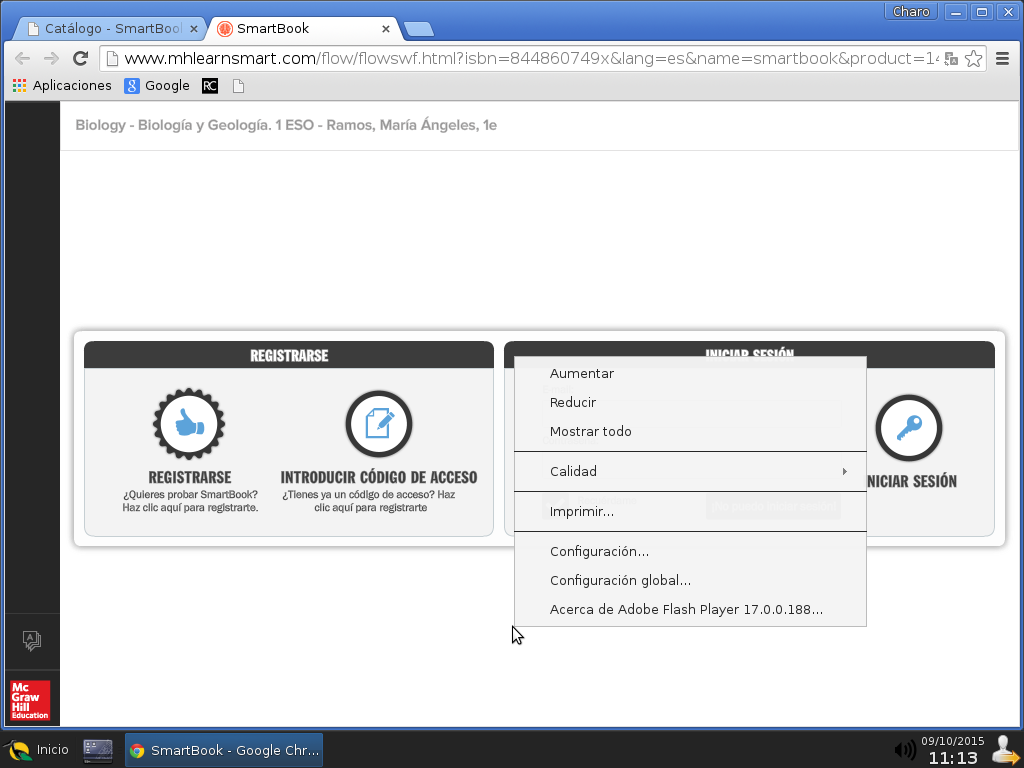This screenshot has width=1024, height=768.
Task: Expand the Calidad submenu
Action: tap(690, 472)
